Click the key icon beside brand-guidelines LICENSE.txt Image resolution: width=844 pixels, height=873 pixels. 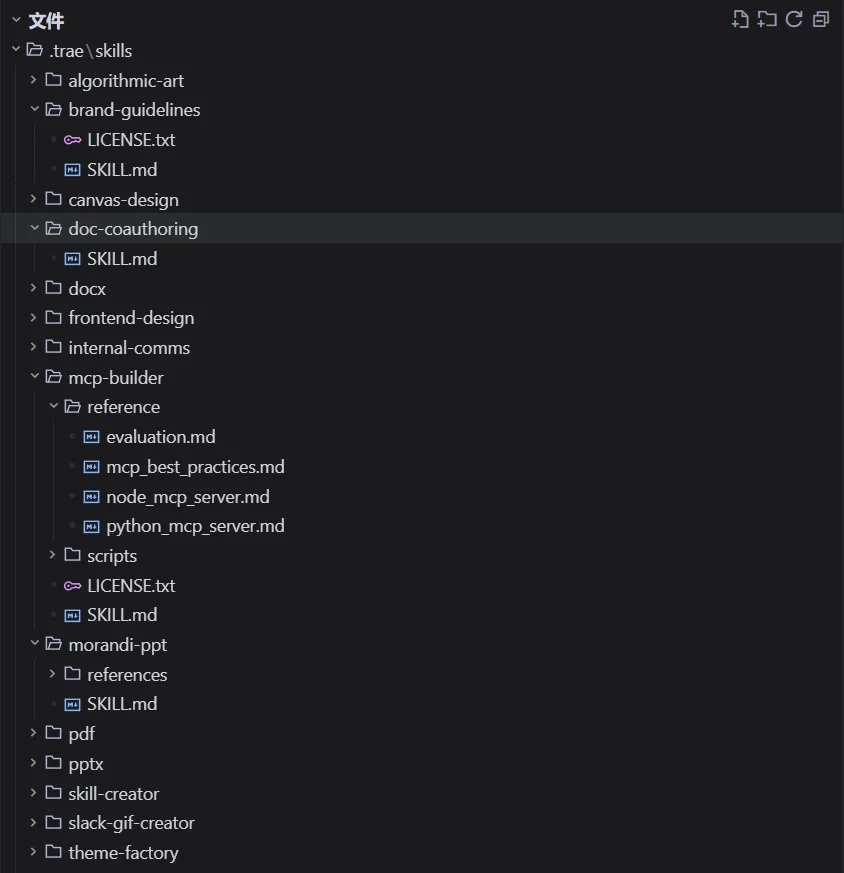[x=71, y=139]
